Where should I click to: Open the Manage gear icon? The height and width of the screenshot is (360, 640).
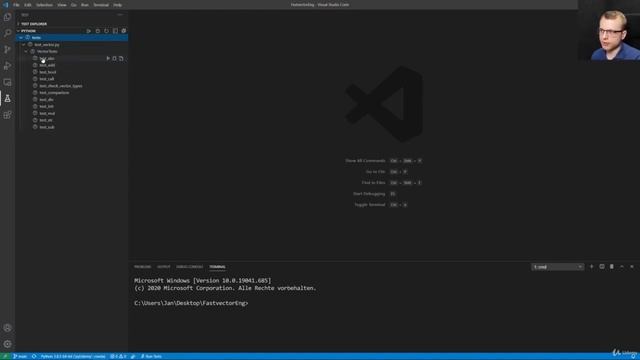click(7, 344)
